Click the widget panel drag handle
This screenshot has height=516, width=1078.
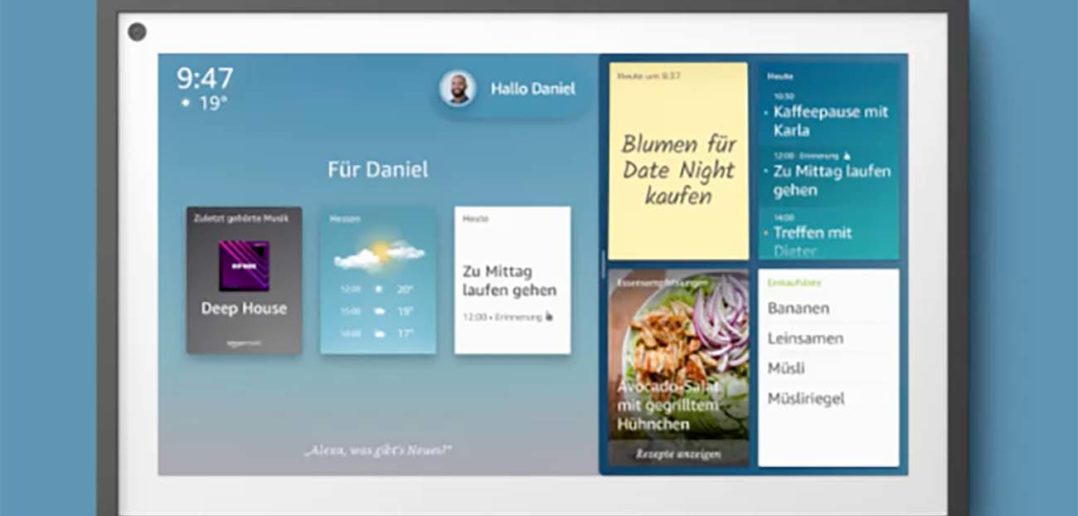pos(603,264)
